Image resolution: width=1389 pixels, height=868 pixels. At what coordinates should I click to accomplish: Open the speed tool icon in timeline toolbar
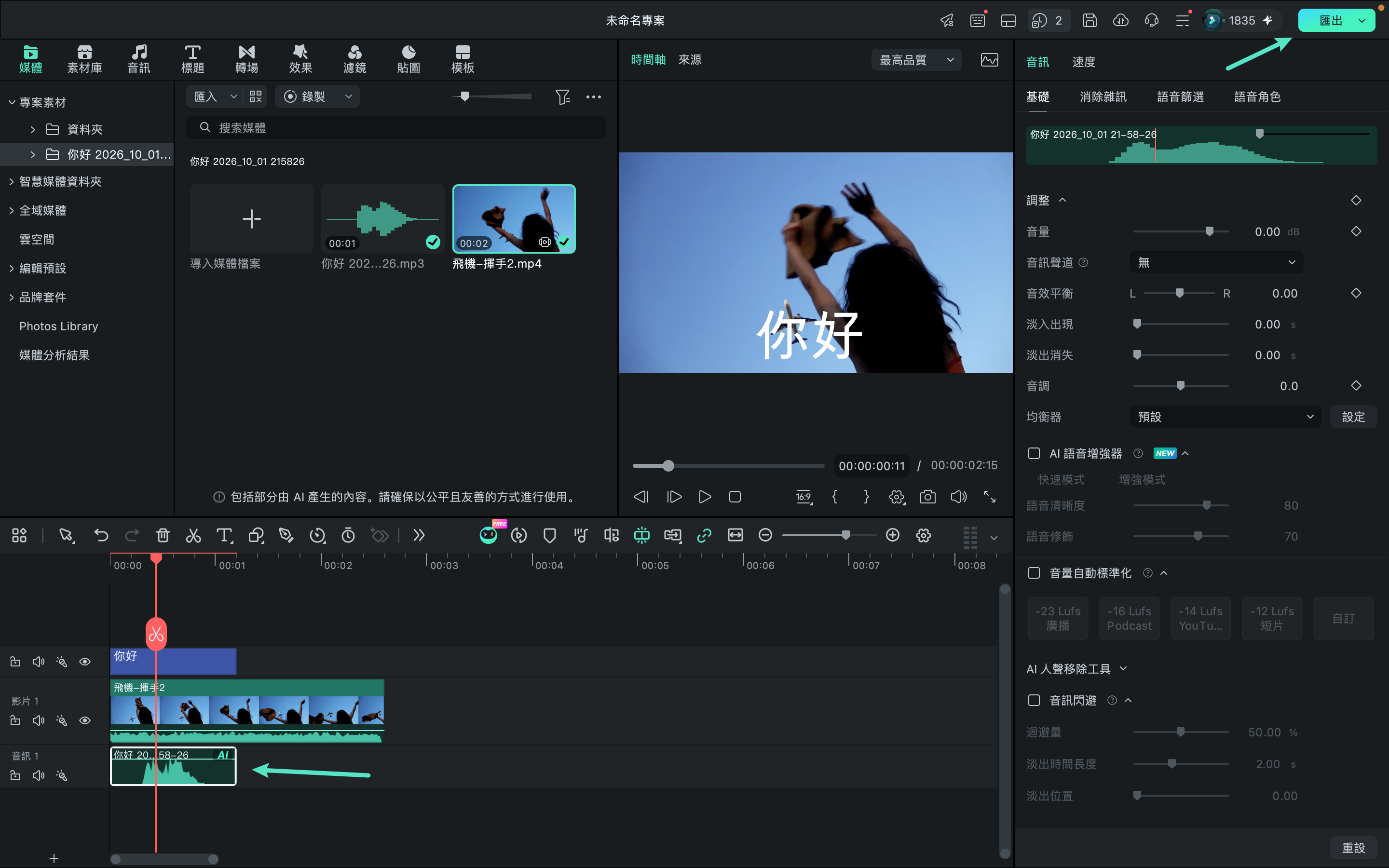click(317, 536)
